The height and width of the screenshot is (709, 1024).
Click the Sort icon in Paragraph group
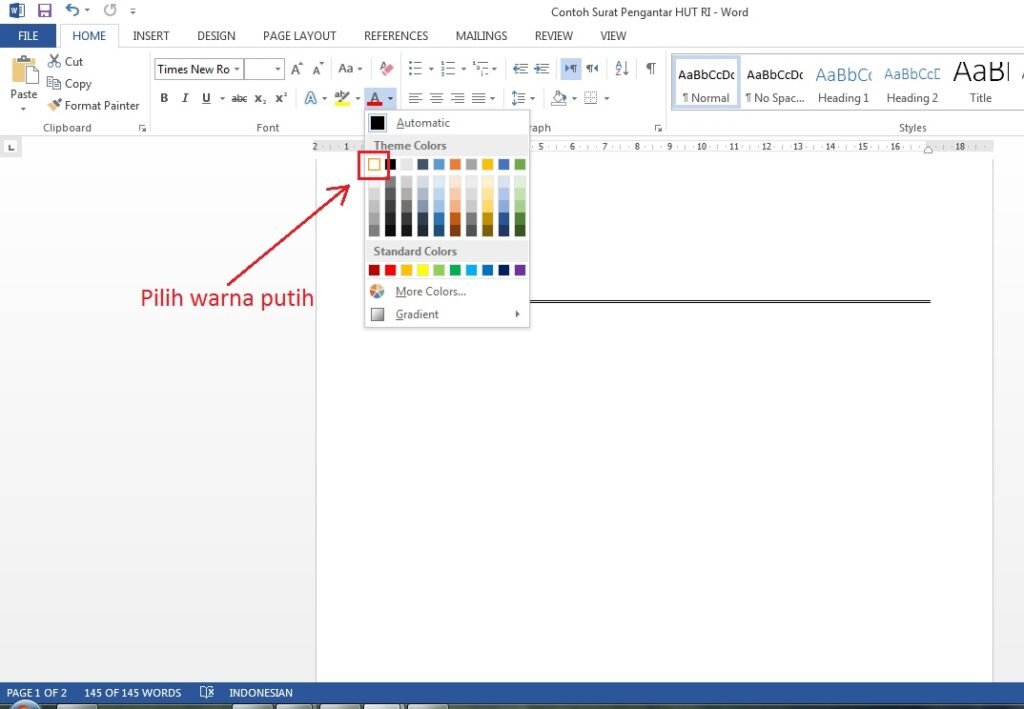pos(621,69)
